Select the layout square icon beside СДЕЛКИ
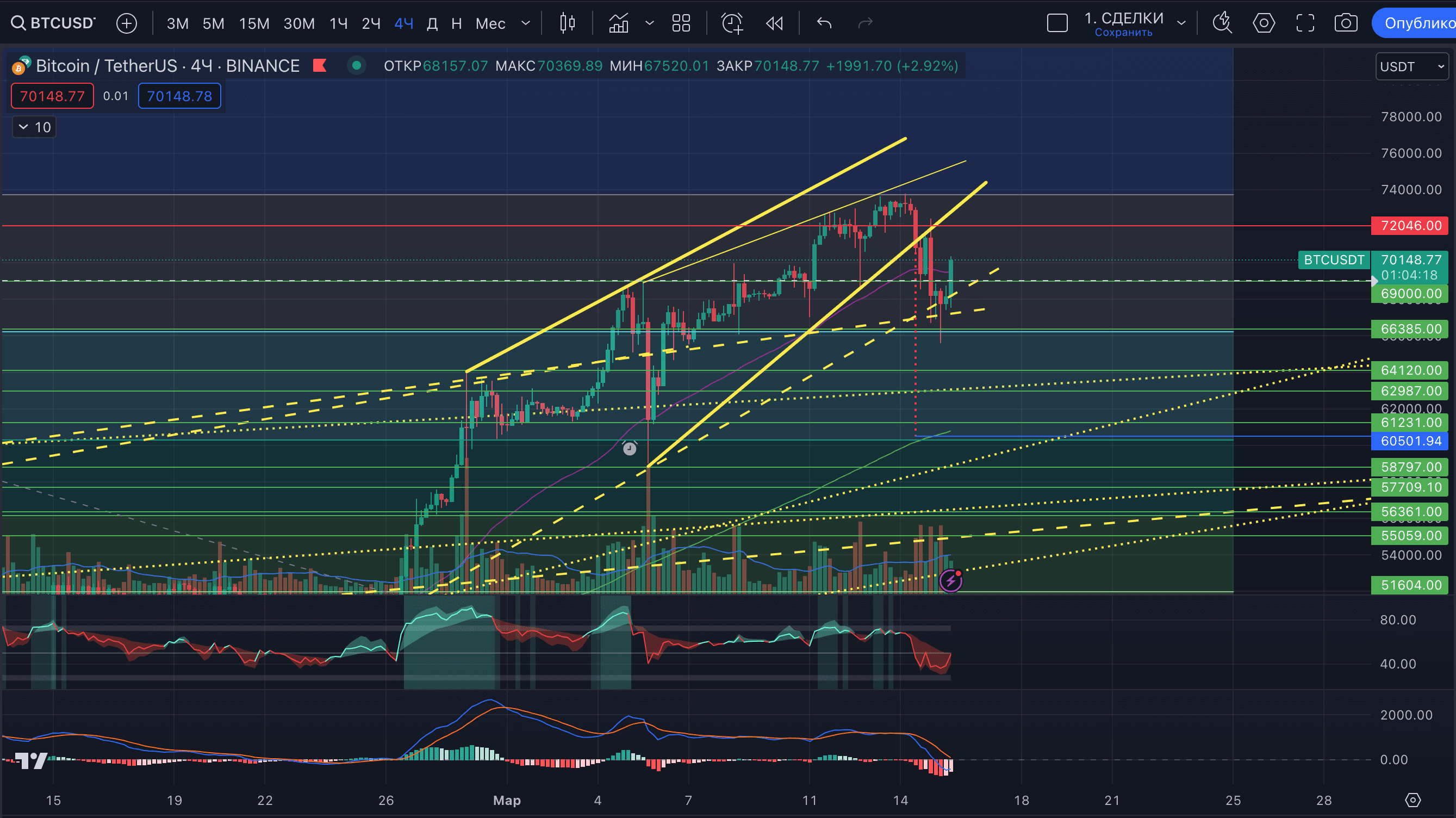 [1057, 23]
